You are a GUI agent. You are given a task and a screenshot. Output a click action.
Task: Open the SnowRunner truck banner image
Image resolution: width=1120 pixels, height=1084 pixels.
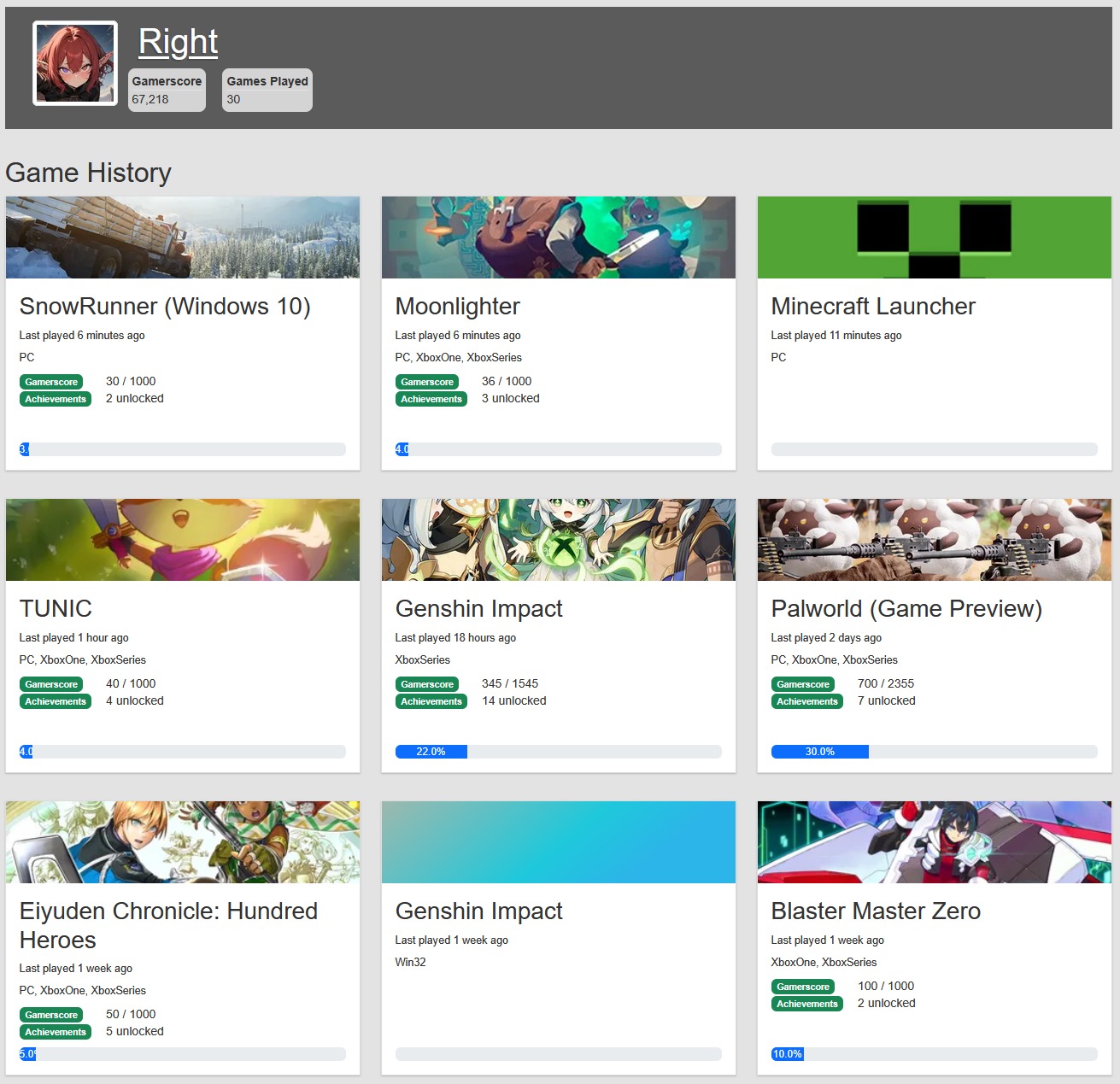coord(183,237)
